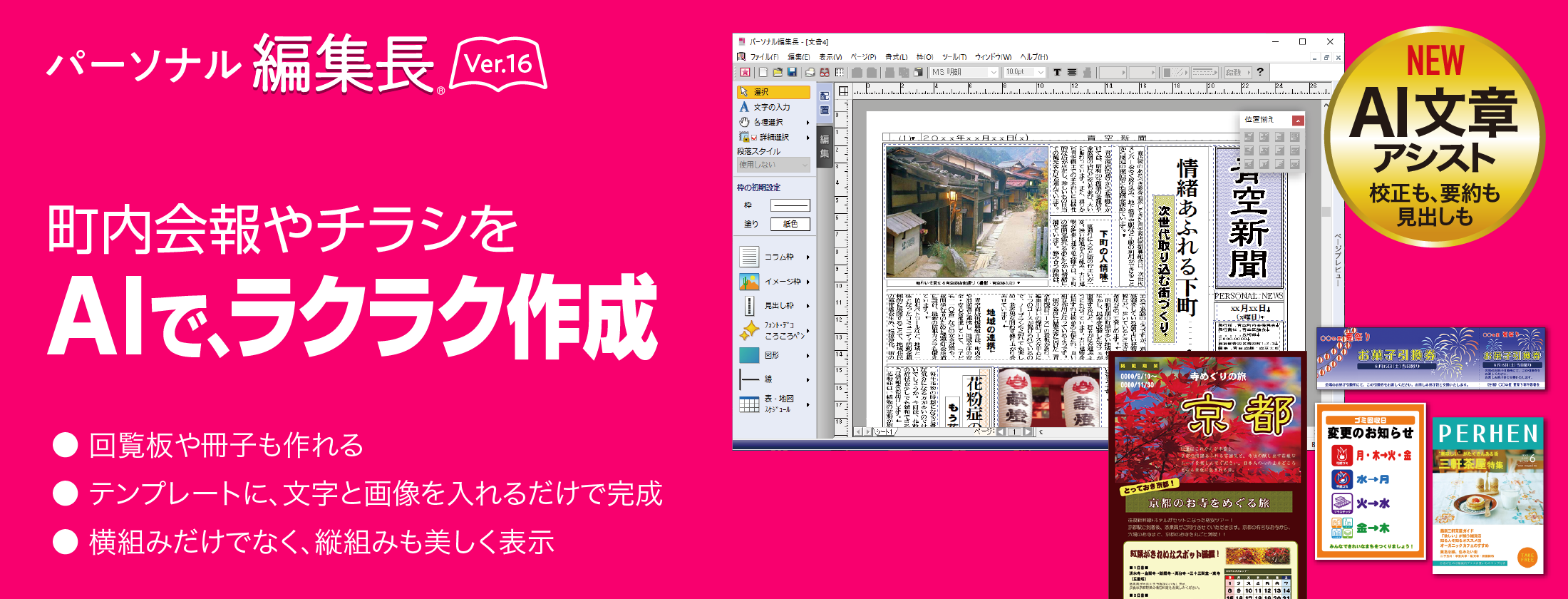
Task: Expand the 表・地図 submenu arrow
Action: [x=808, y=404]
